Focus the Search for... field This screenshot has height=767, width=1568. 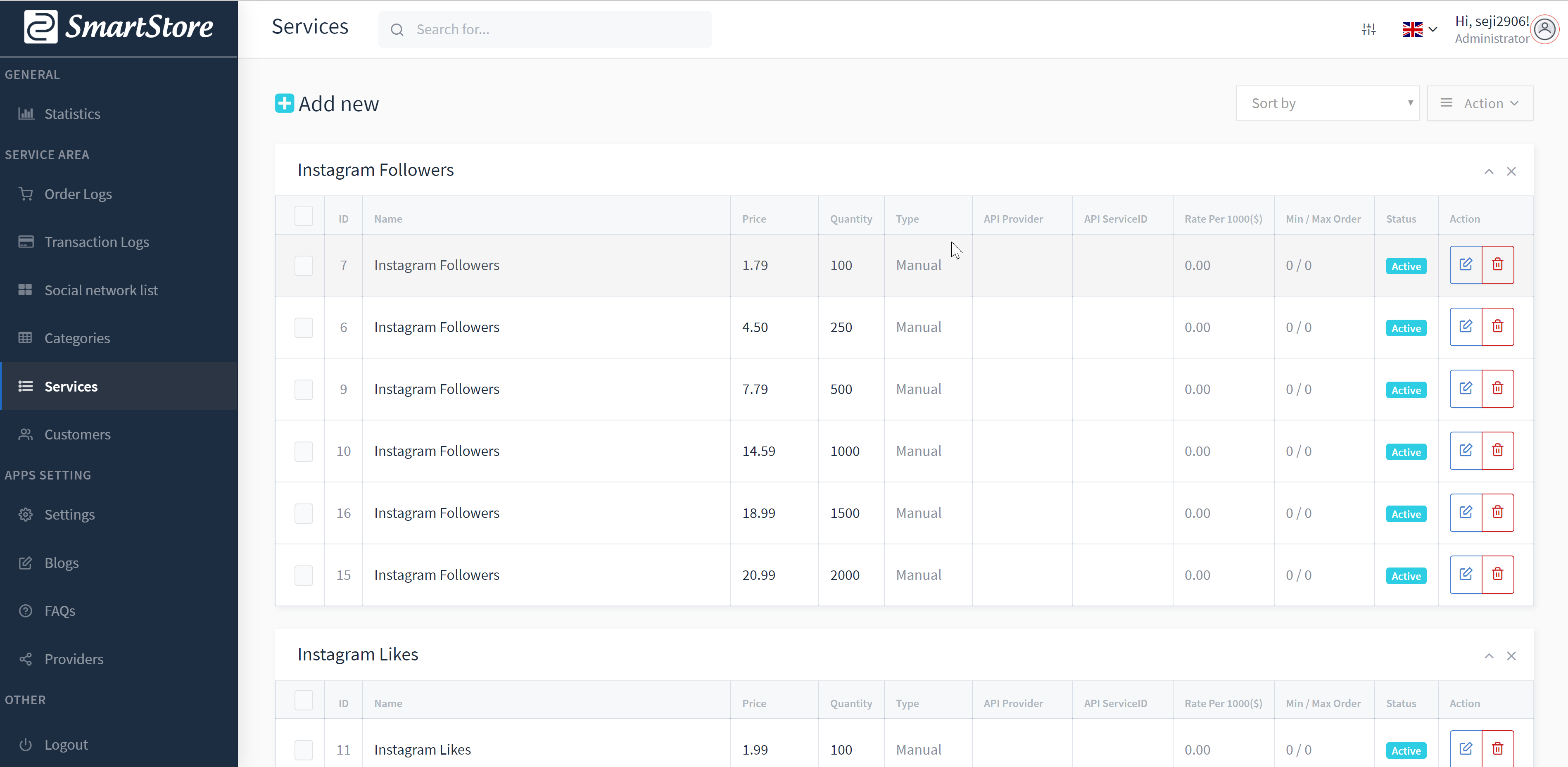click(x=545, y=29)
